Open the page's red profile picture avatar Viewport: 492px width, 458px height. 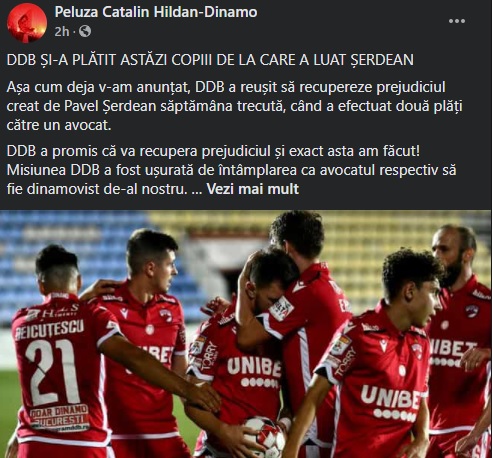pos(27,23)
